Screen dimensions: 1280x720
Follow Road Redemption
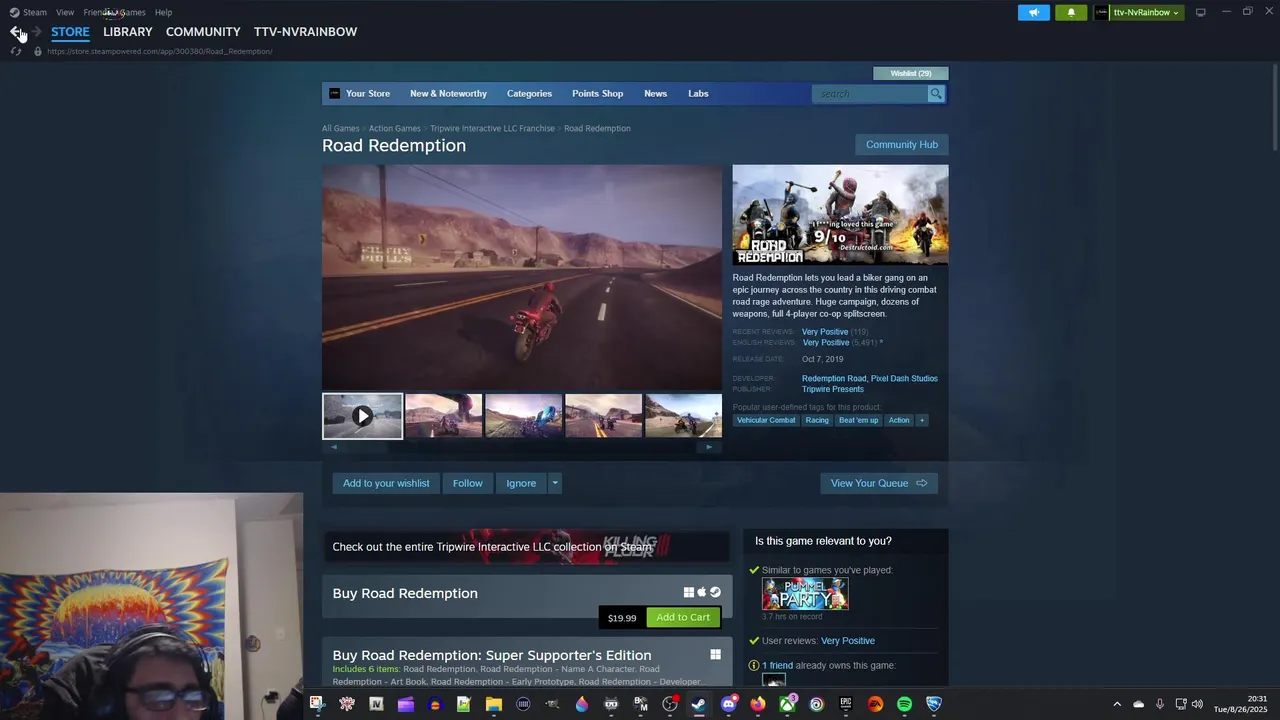pyautogui.click(x=467, y=483)
